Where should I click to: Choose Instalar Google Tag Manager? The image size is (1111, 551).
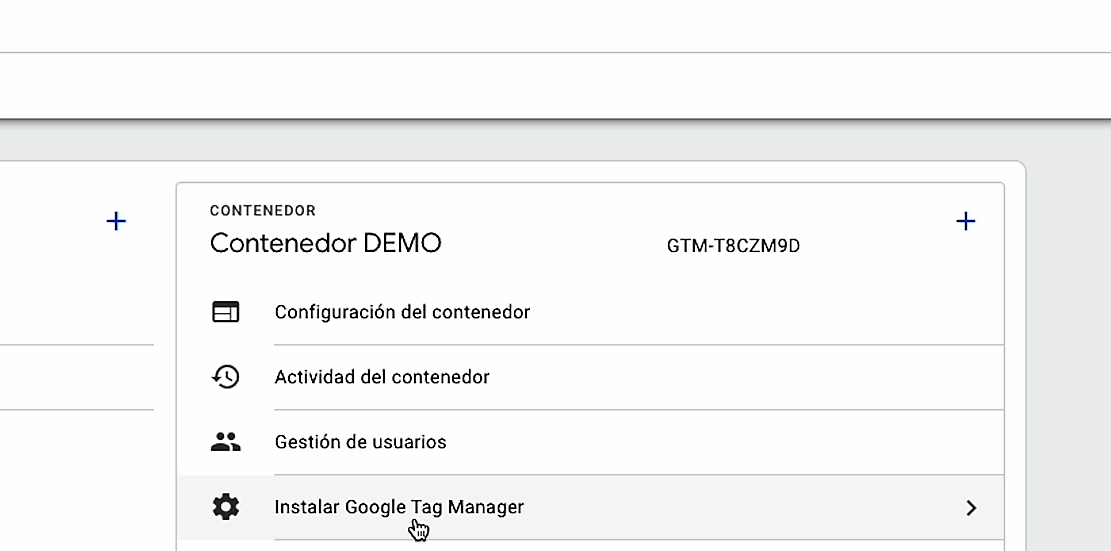(399, 507)
